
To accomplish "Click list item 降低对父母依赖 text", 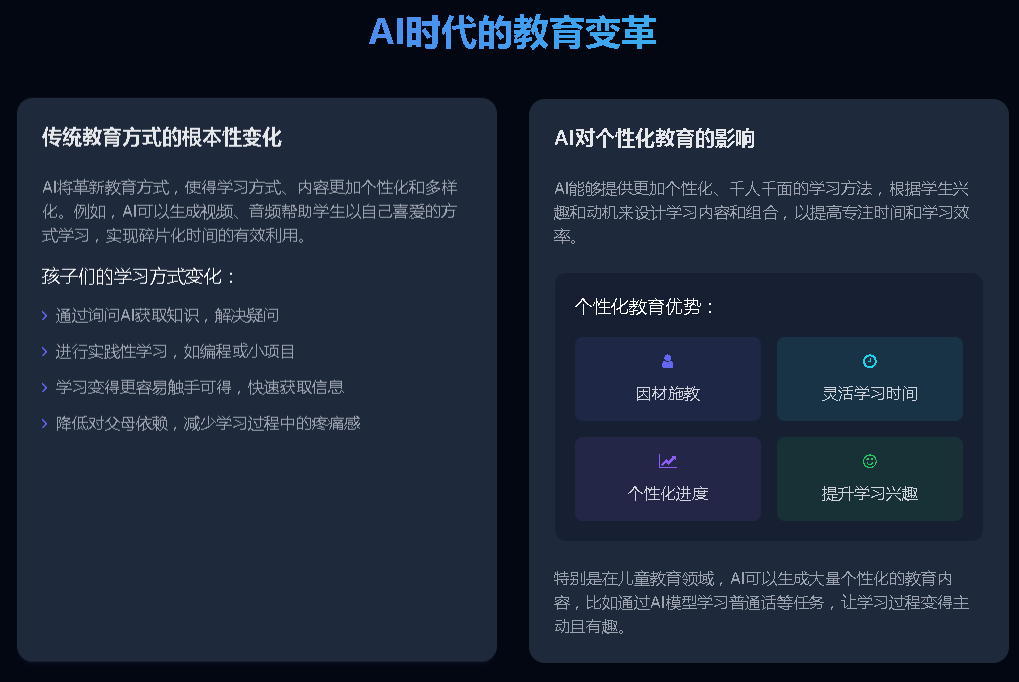I will (112, 423).
